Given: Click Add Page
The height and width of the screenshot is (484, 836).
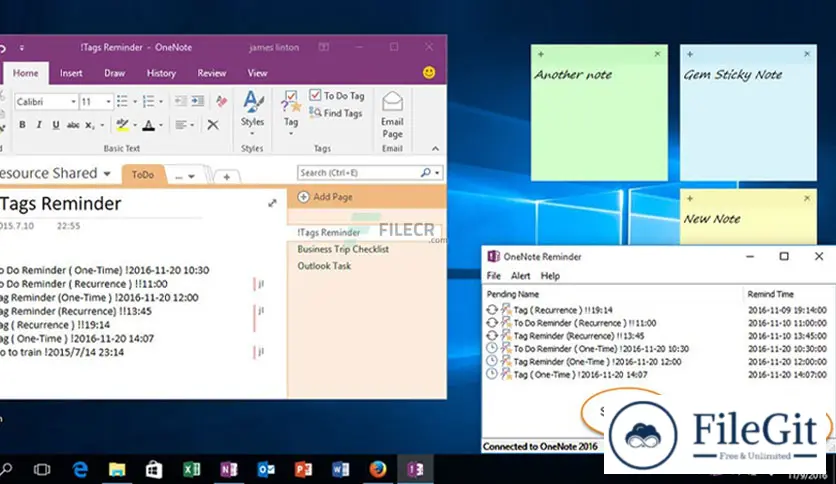Looking at the screenshot, I should point(325,197).
